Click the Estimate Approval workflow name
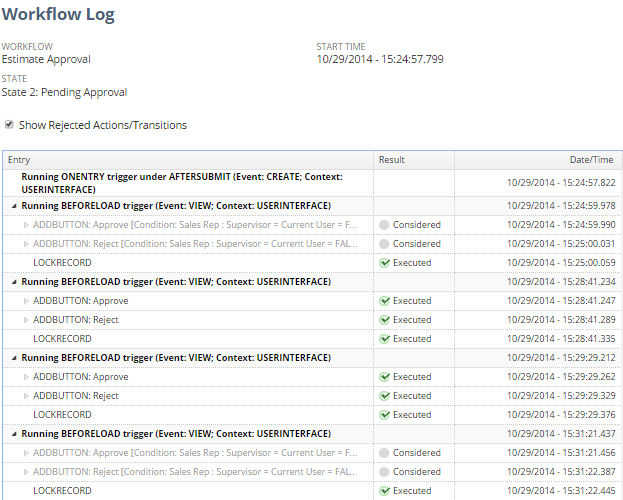Image resolution: width=623 pixels, height=500 pixels. [x=46, y=59]
